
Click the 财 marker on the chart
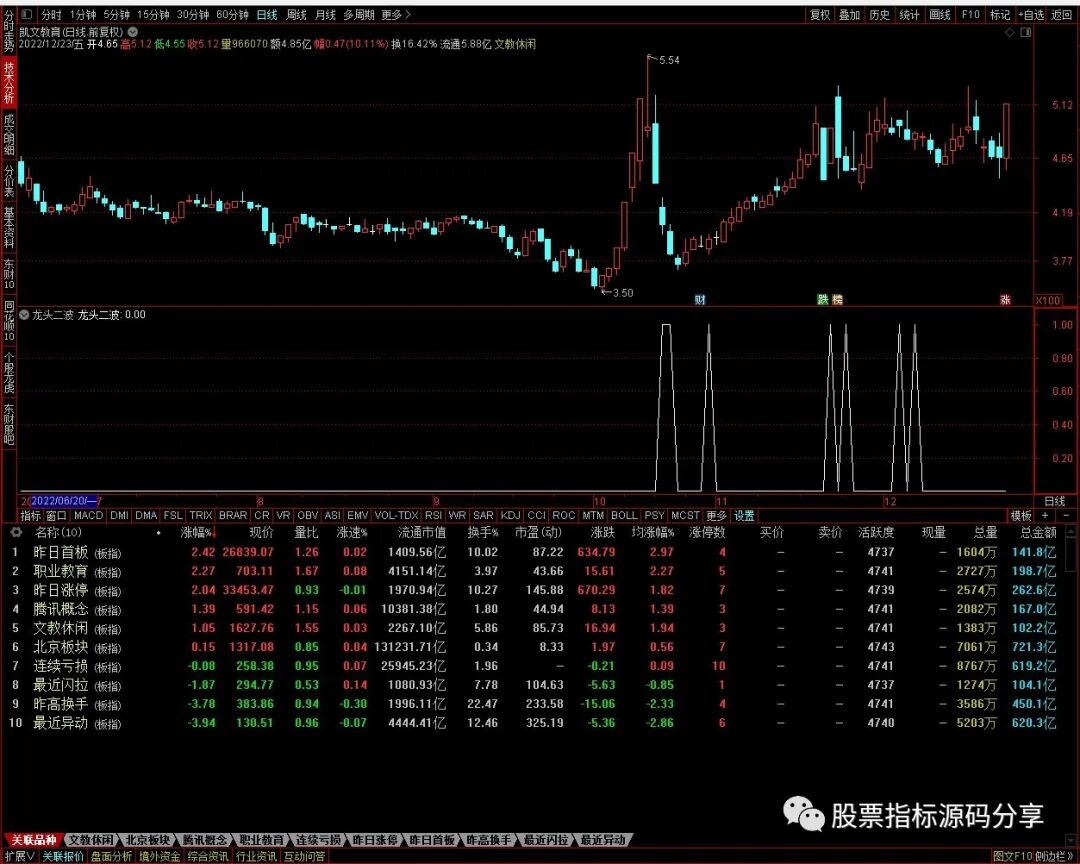pyautogui.click(x=700, y=300)
